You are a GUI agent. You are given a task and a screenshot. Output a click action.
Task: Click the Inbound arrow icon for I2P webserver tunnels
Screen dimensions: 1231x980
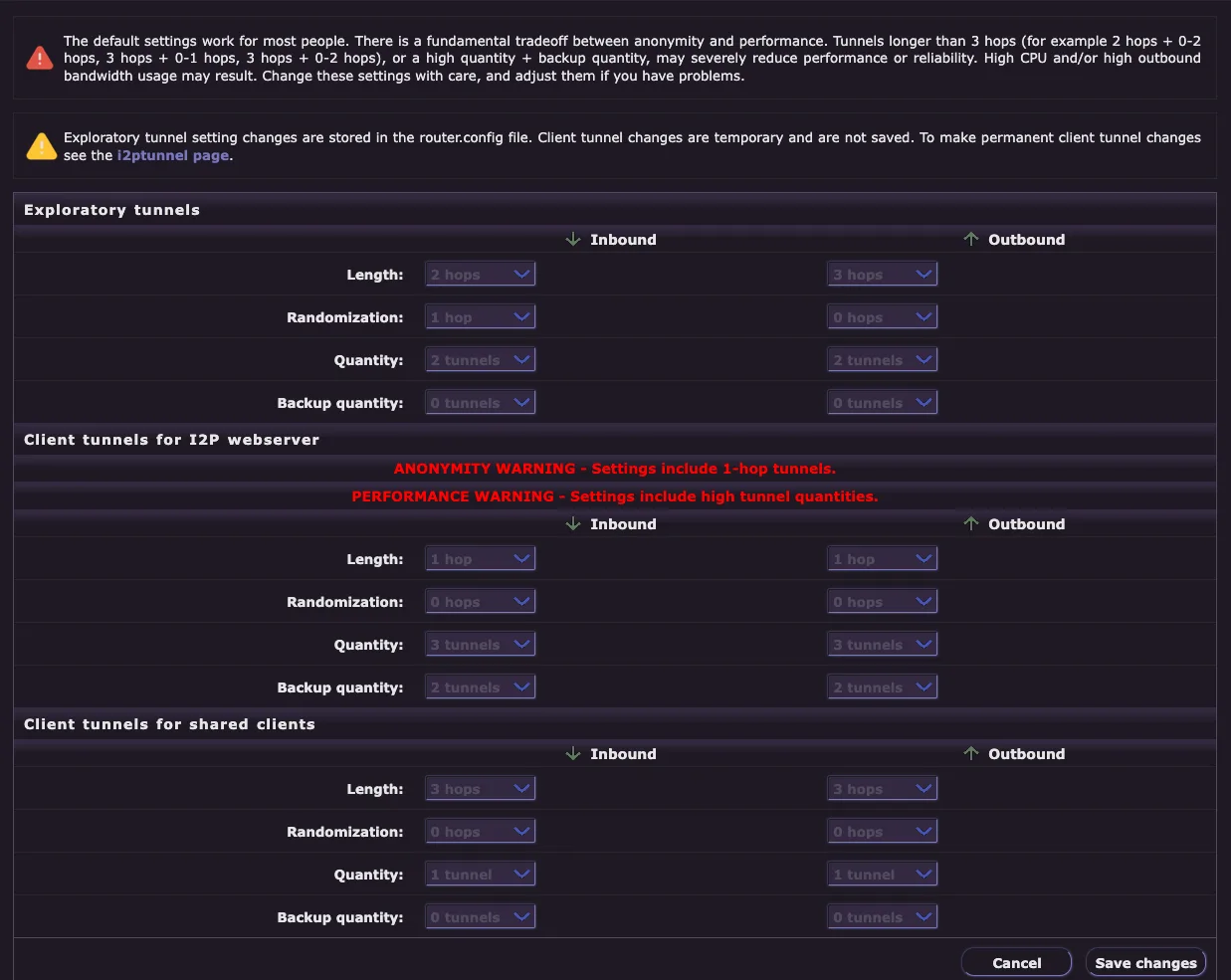coord(573,523)
